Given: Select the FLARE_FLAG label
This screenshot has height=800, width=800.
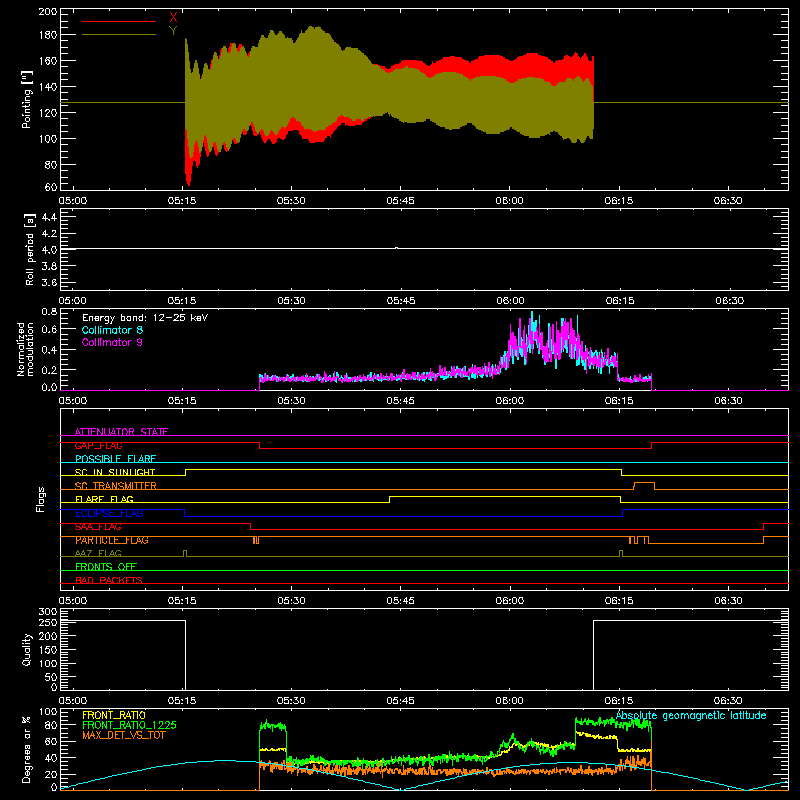Looking at the screenshot, I should click(104, 499).
